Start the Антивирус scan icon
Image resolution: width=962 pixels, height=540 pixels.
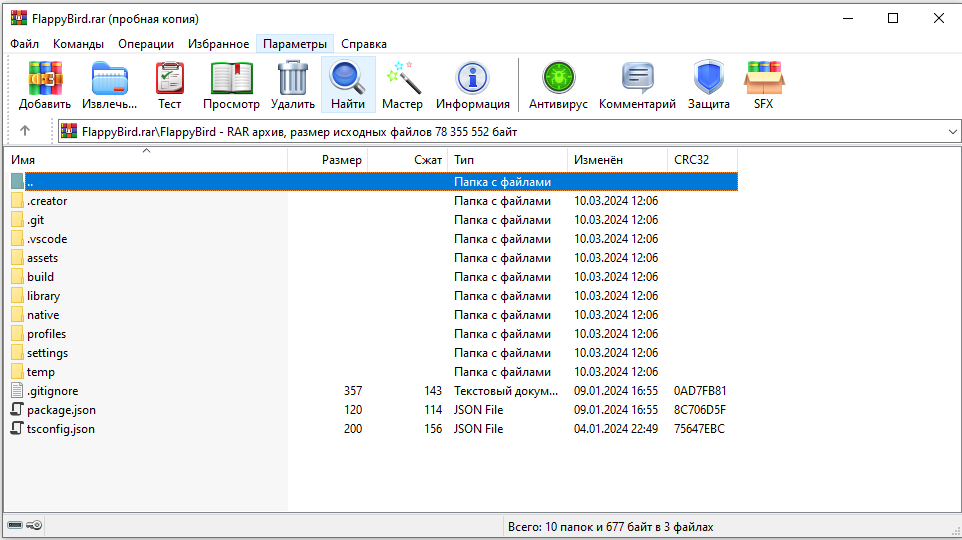coord(559,78)
